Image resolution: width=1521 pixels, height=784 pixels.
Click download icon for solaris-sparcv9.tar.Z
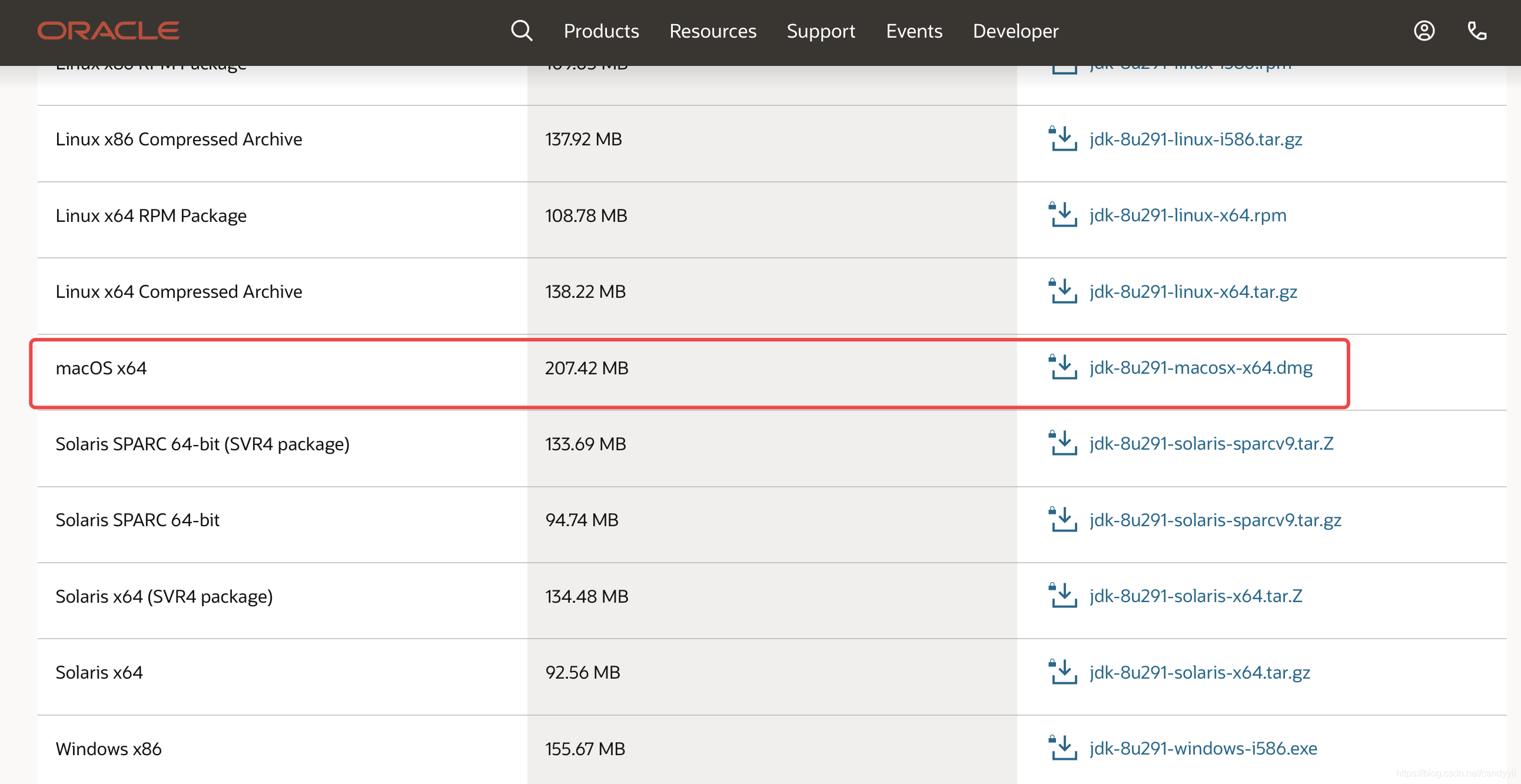pos(1063,443)
